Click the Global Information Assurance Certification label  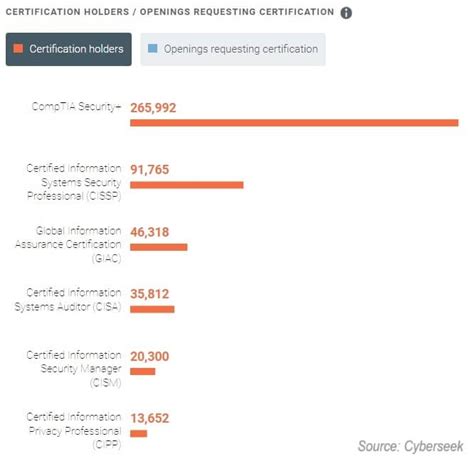pyautogui.click(x=68, y=244)
